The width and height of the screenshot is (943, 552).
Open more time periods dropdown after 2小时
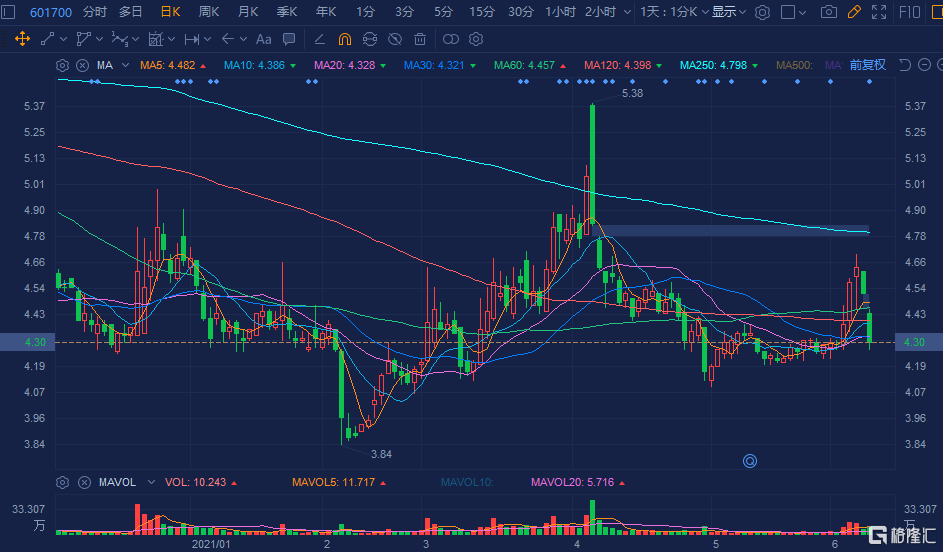click(x=627, y=12)
